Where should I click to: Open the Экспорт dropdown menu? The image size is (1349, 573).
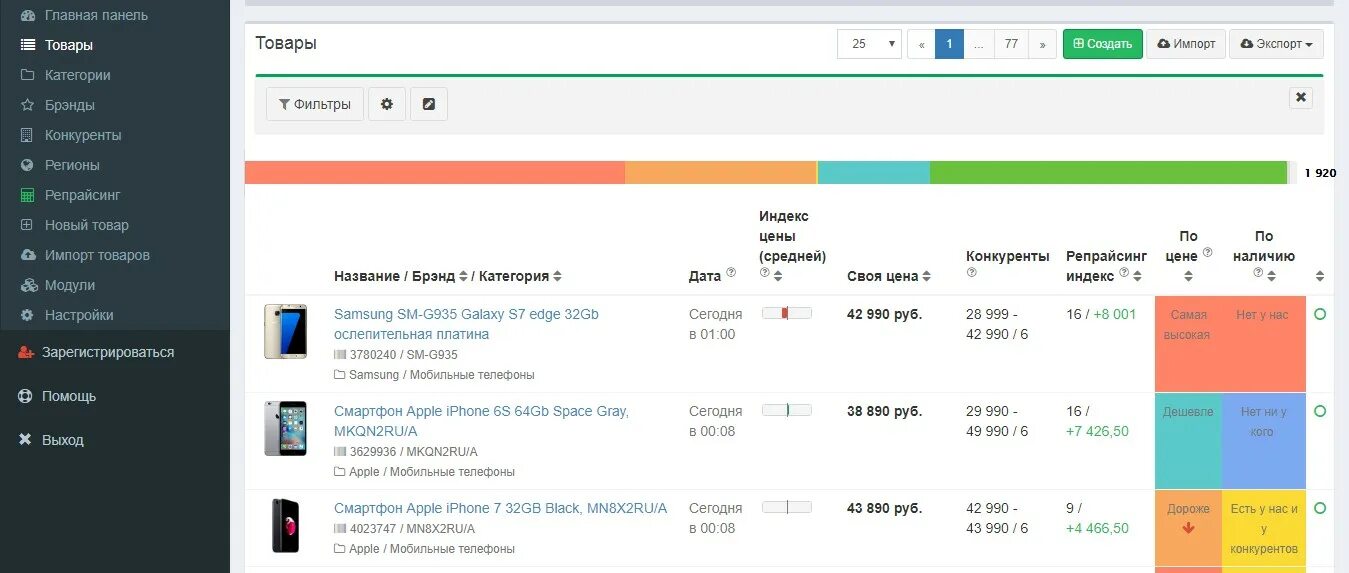[1276, 44]
